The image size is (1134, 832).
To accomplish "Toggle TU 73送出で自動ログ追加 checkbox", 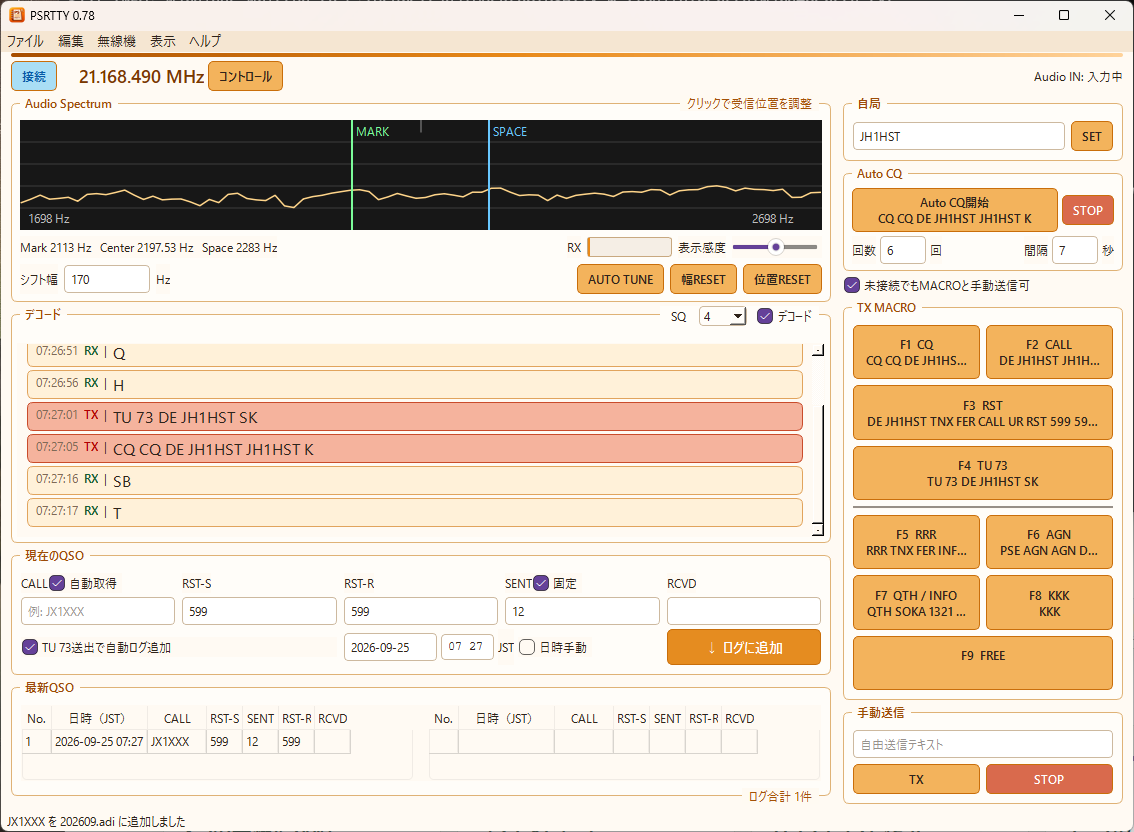I will click(x=30, y=647).
